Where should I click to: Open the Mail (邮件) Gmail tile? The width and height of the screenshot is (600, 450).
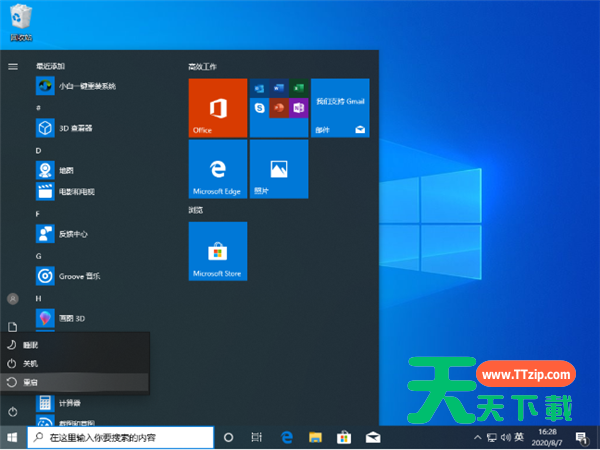point(339,107)
